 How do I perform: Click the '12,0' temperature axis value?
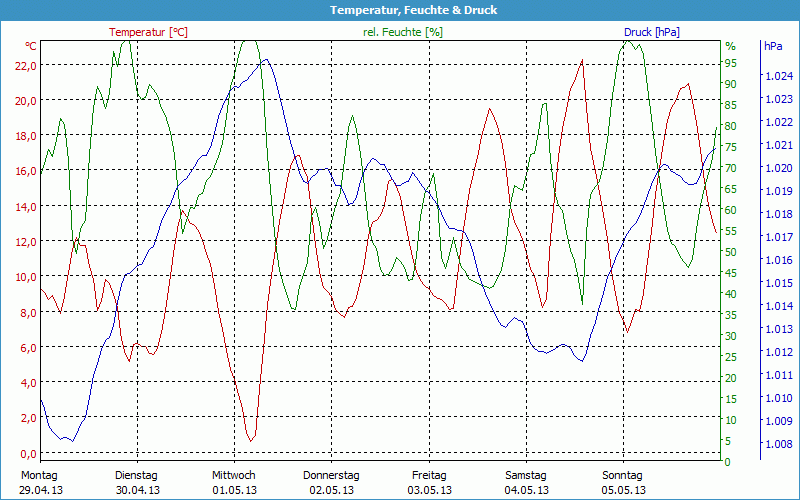point(26,242)
